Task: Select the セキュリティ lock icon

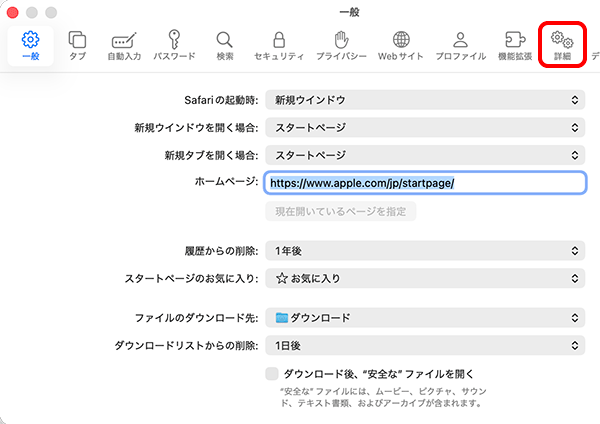Action: tap(279, 40)
